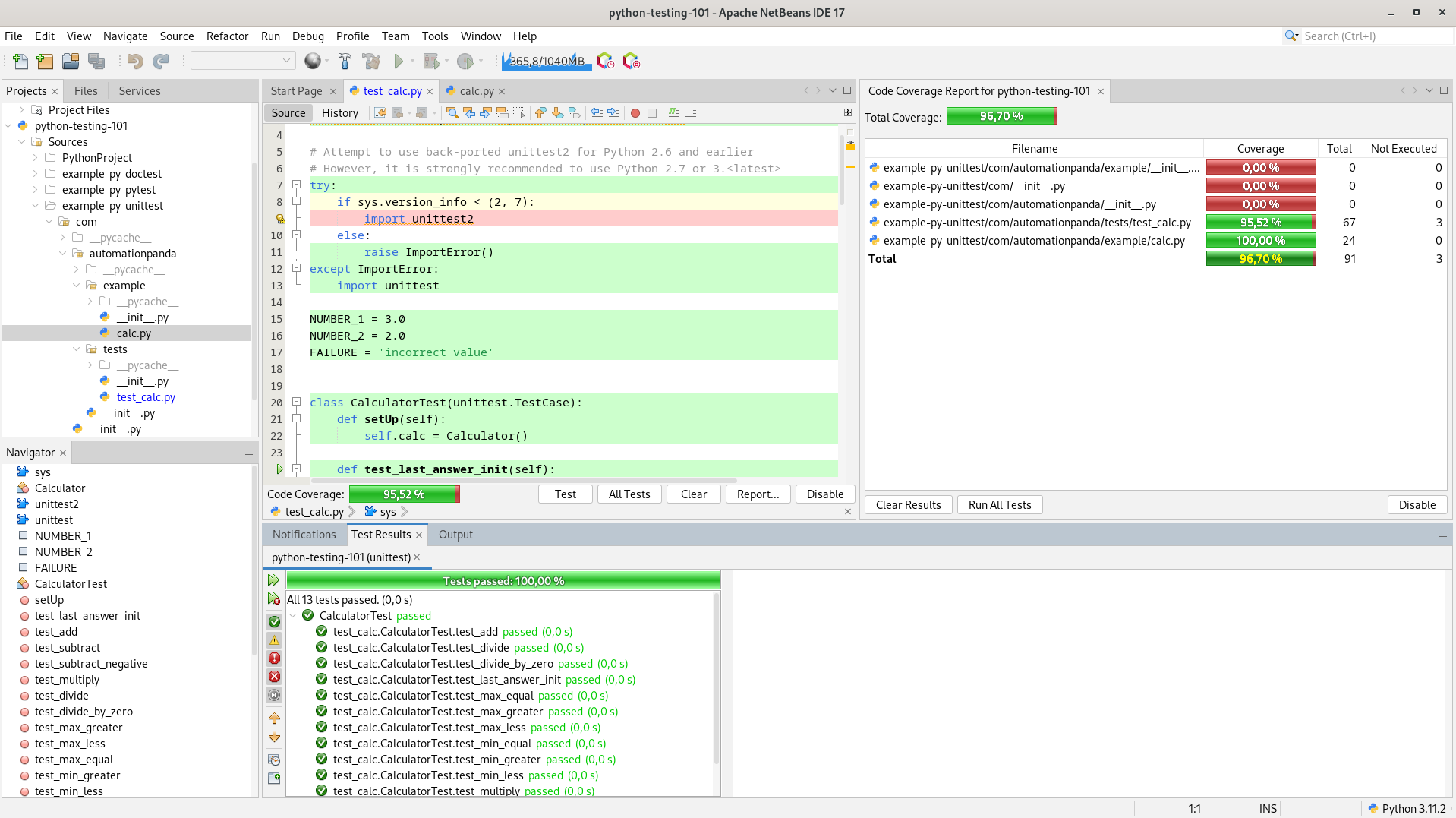
Task: Expand the PythonProject folder
Action: [x=36, y=158]
